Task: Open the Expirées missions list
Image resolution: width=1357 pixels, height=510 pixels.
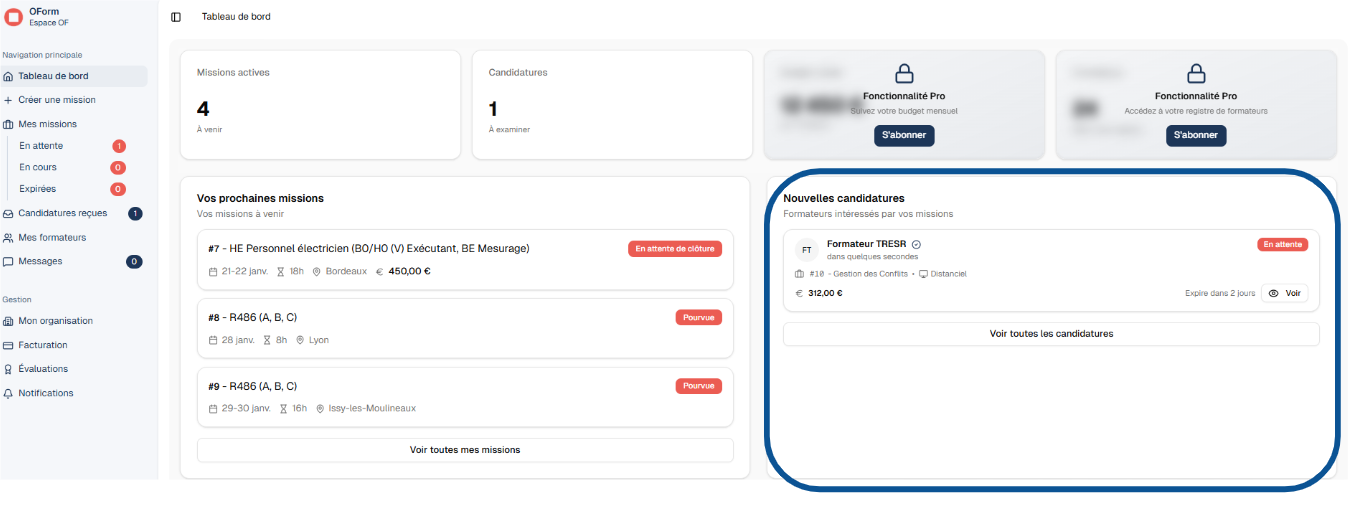Action: pyautogui.click(x=38, y=189)
